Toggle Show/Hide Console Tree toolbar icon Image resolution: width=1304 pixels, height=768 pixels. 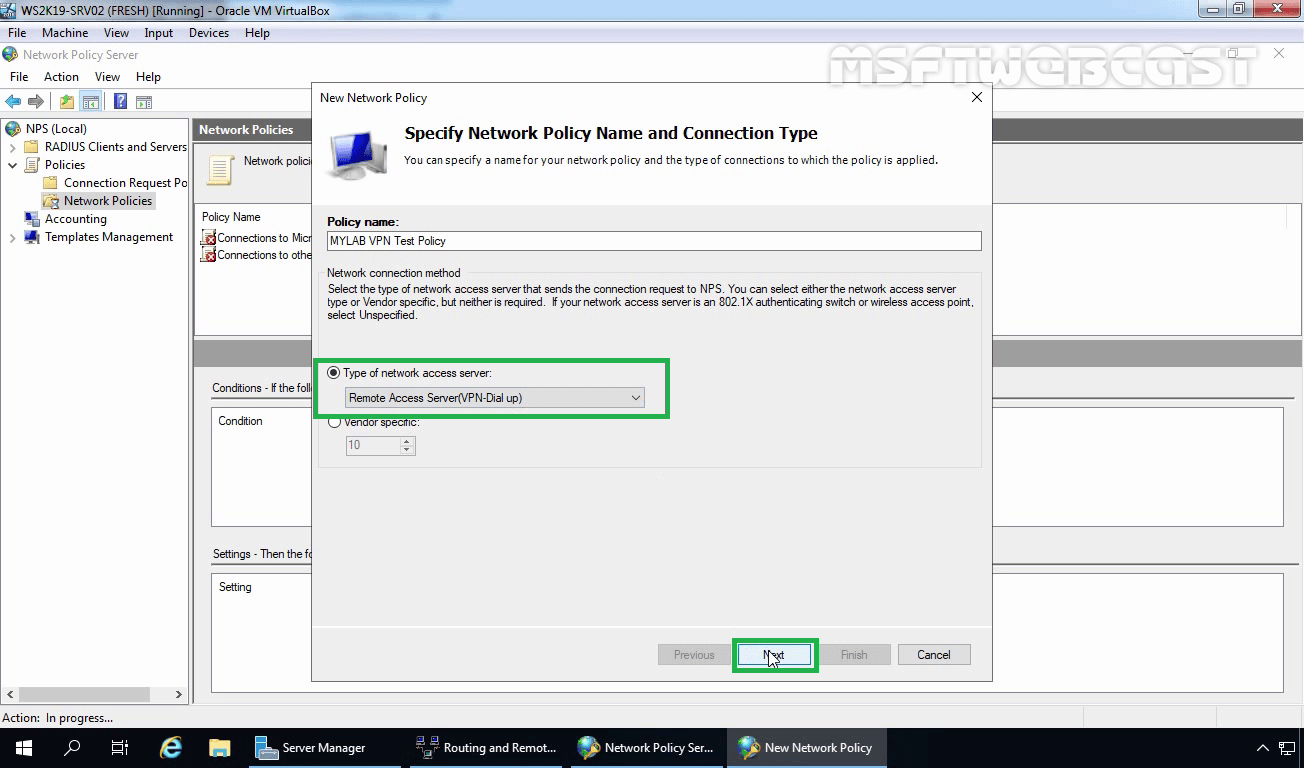pyautogui.click(x=90, y=101)
